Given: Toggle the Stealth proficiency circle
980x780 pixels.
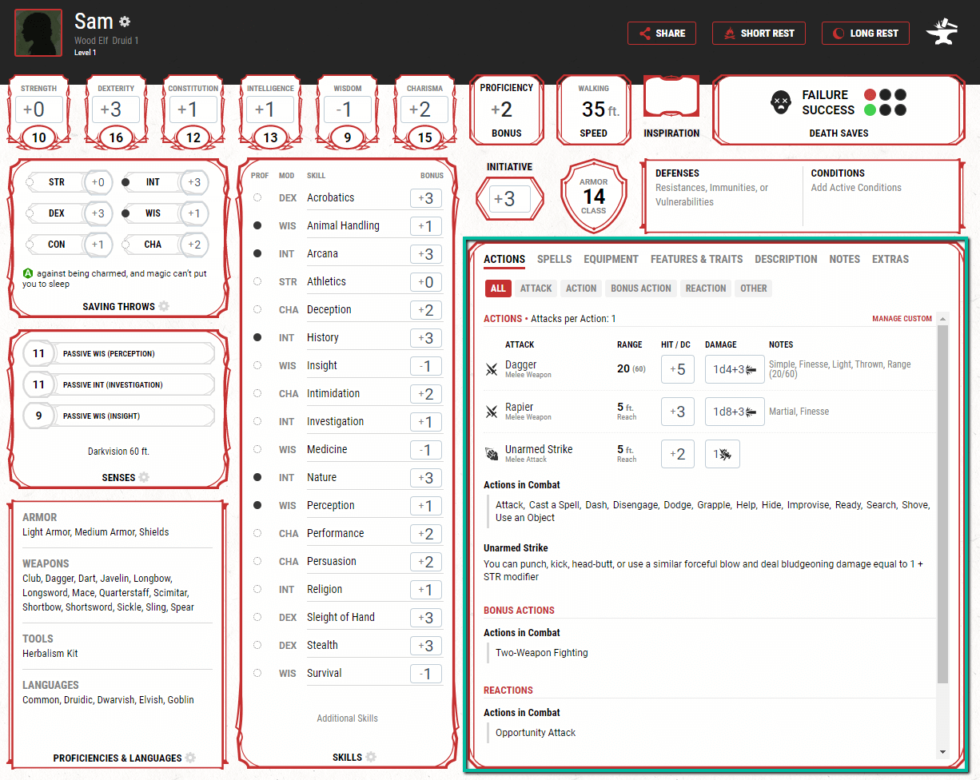Looking at the screenshot, I should [x=258, y=645].
